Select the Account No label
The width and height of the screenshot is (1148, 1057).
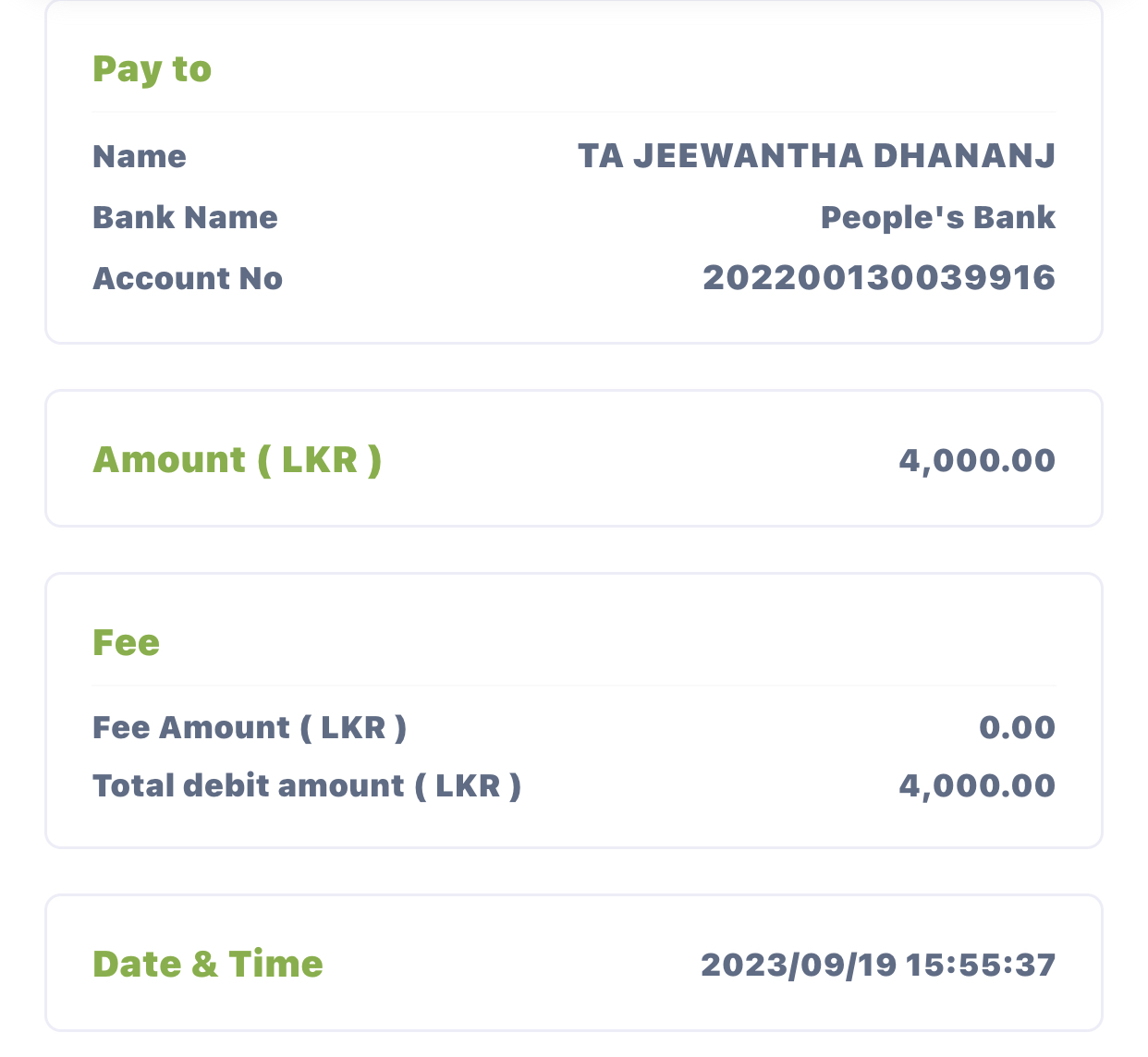[188, 279]
